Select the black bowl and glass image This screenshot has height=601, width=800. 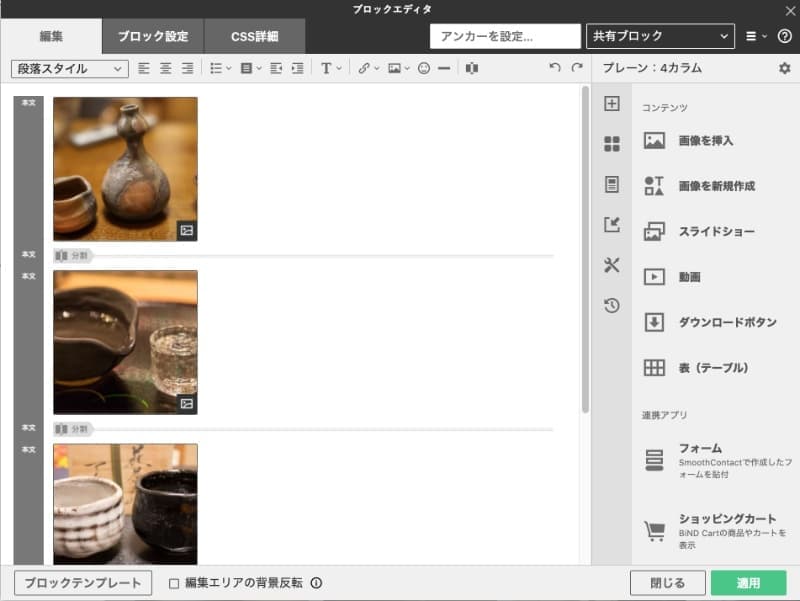click(125, 342)
